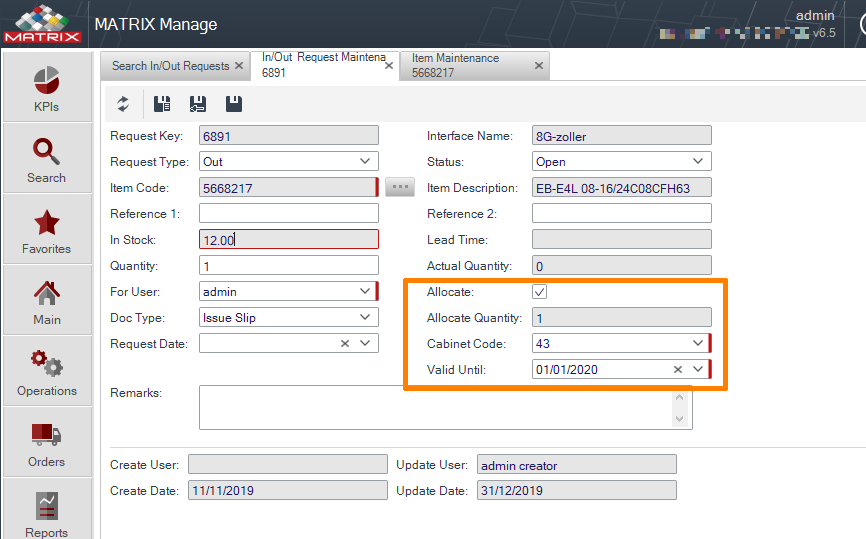Screen dimensions: 866x539
Task: Click the refresh arrows toolbar icon
Action: [123, 104]
